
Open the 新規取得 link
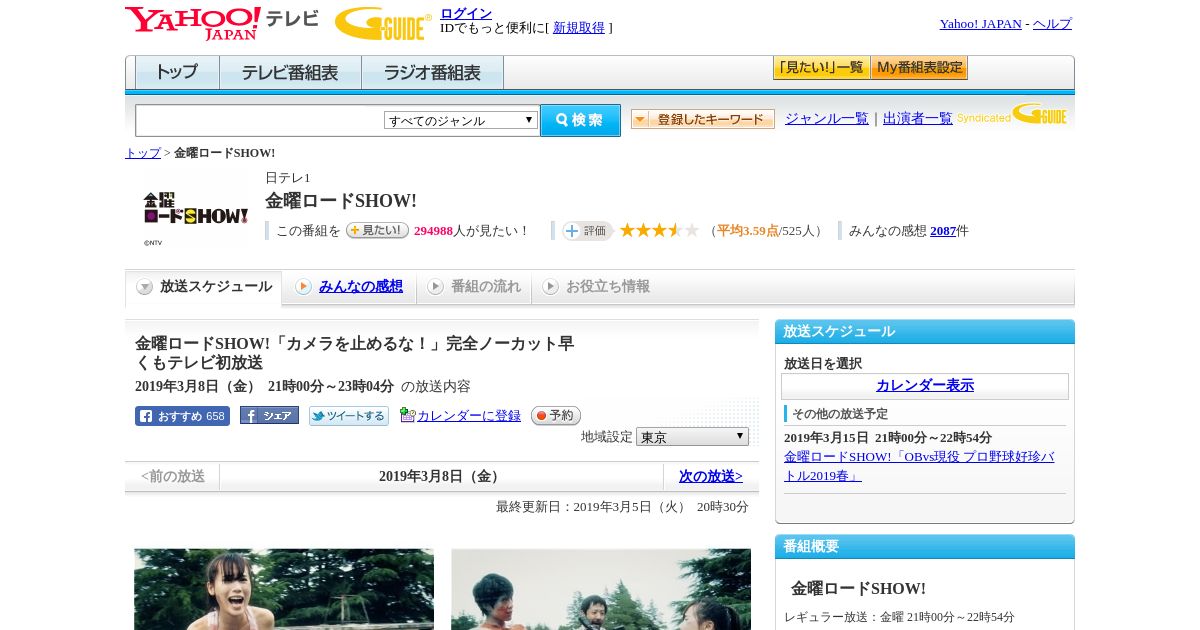[x=579, y=28]
